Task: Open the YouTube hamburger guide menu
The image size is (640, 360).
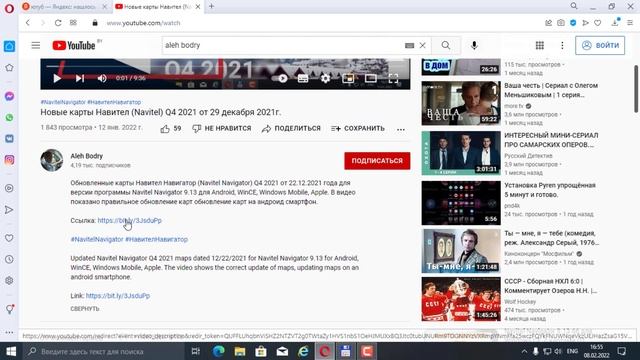Action: [x=36, y=45]
